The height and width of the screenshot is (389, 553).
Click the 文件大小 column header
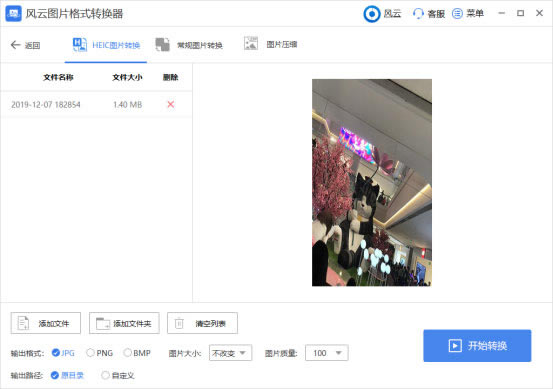[127, 77]
